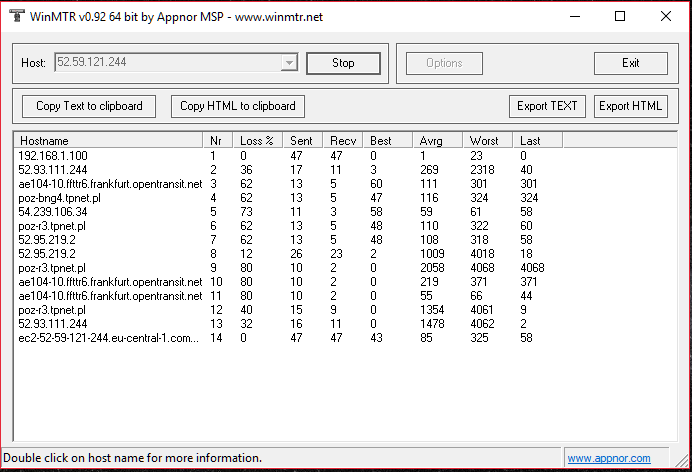Expand the Host dropdown arrow
The width and height of the screenshot is (692, 472).
pos(289,63)
